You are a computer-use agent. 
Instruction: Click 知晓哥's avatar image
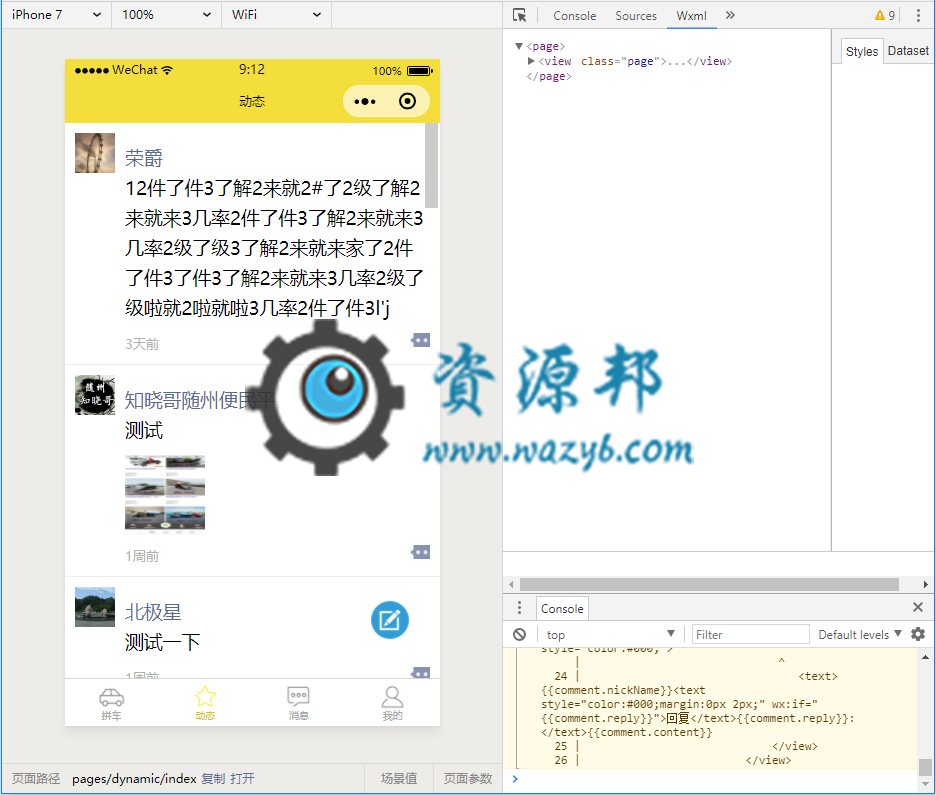tap(95, 395)
